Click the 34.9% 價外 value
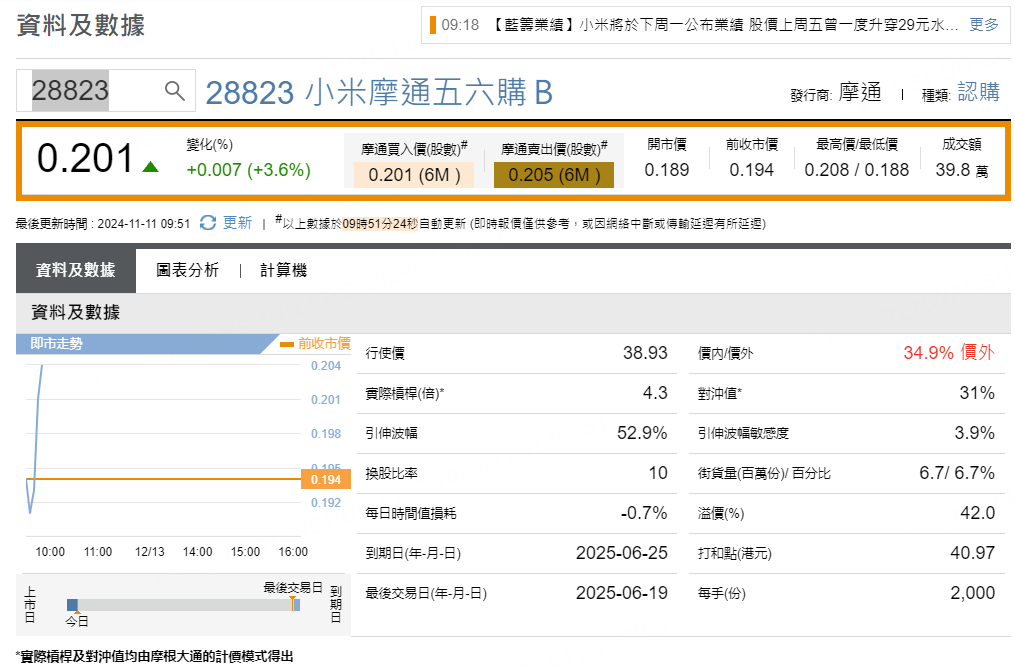1015x667 pixels. tap(949, 353)
